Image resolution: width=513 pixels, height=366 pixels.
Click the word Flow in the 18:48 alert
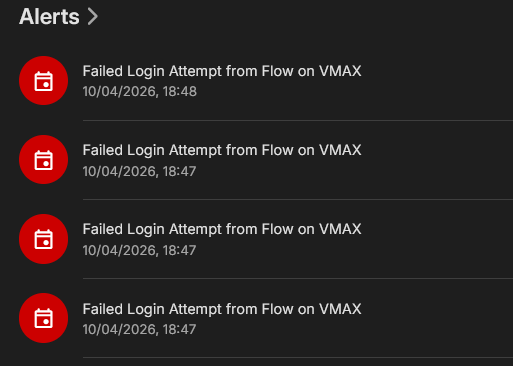pos(275,71)
